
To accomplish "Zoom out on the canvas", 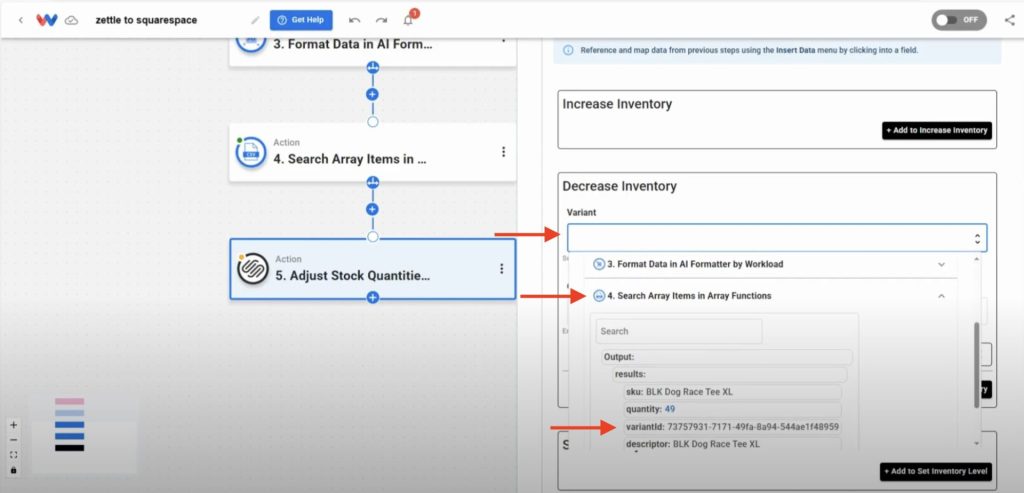I will point(14,440).
